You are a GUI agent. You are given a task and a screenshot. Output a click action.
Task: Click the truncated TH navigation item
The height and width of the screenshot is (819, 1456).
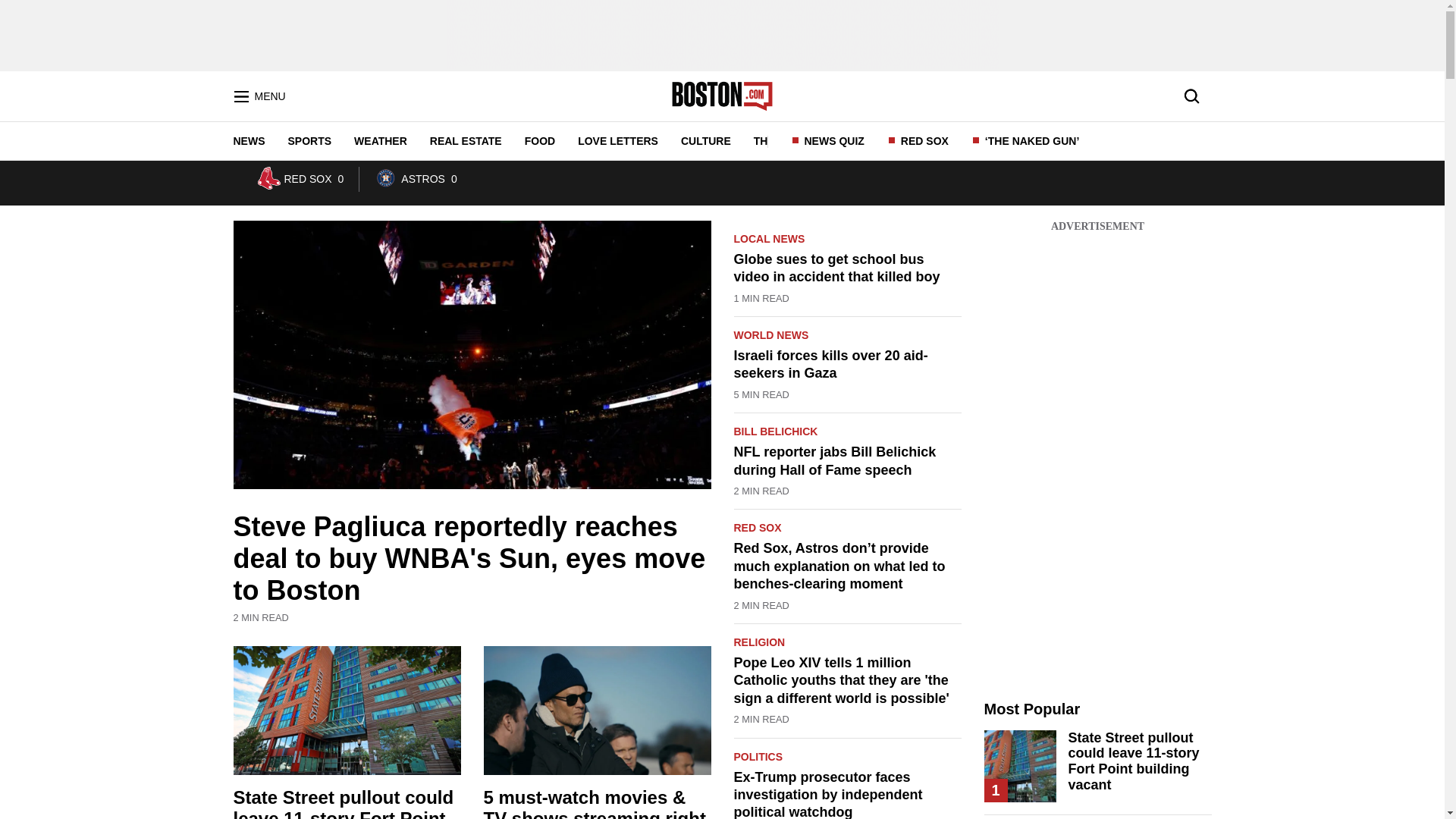click(761, 141)
